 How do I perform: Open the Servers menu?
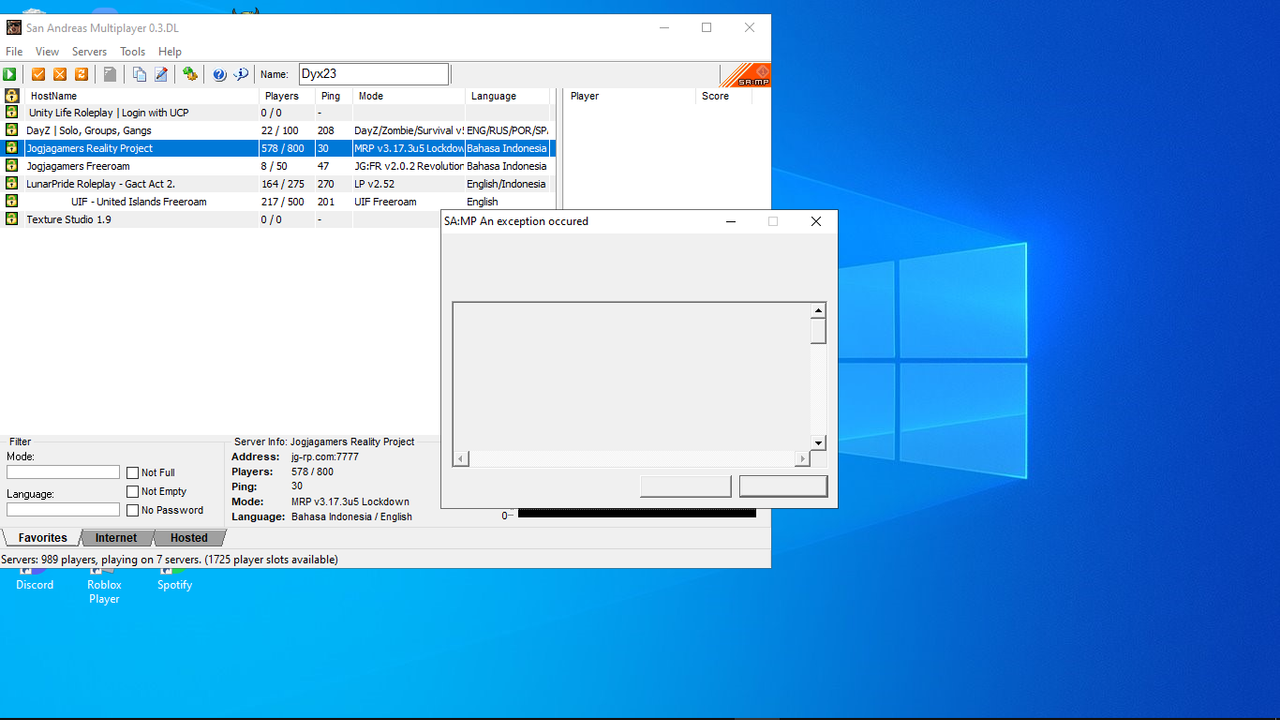[89, 52]
